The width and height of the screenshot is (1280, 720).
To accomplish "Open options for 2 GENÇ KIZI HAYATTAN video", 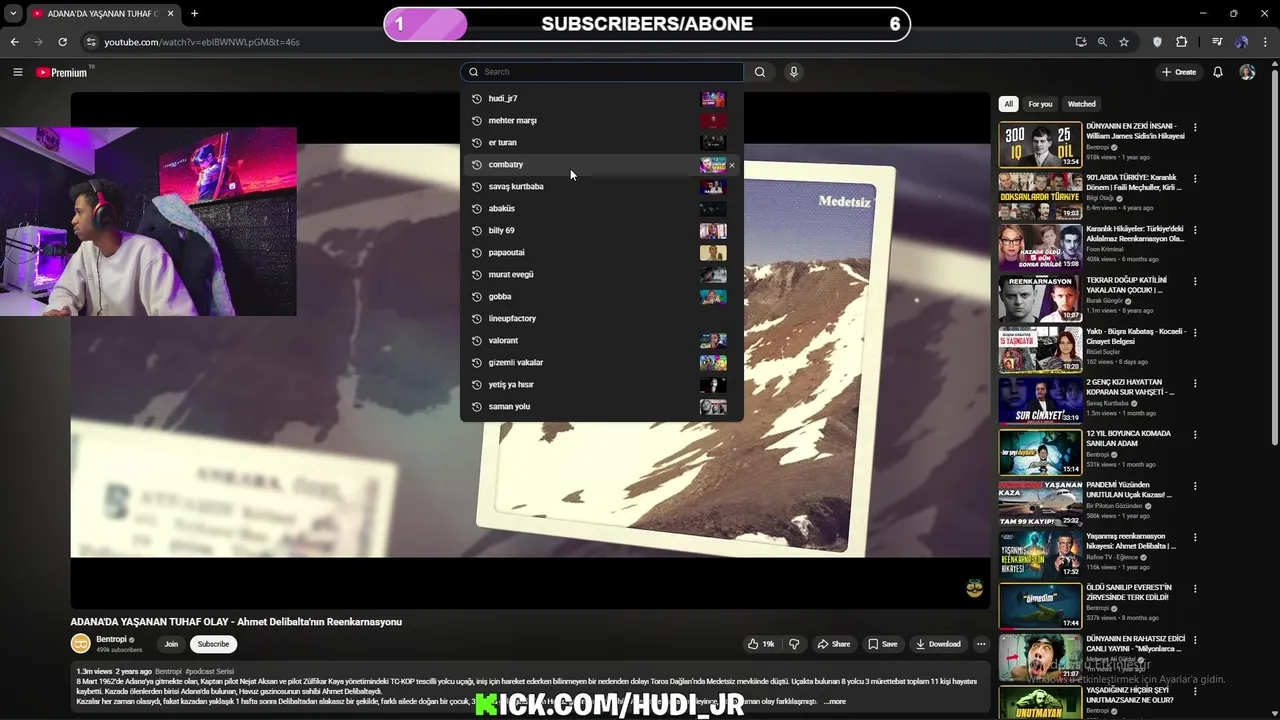I will (x=1195, y=384).
